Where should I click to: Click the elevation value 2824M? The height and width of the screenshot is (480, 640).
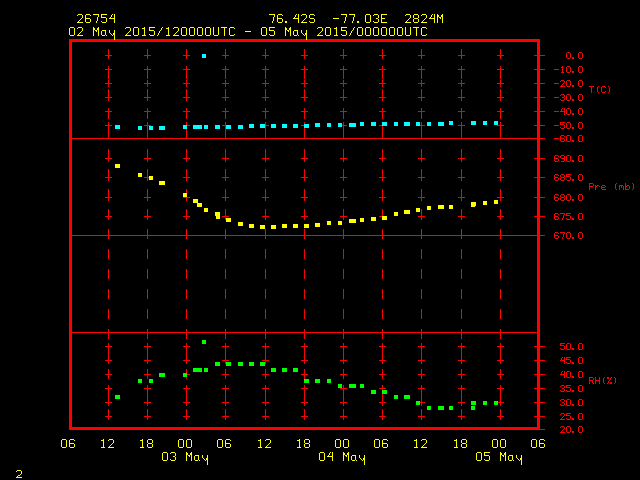click(424, 19)
